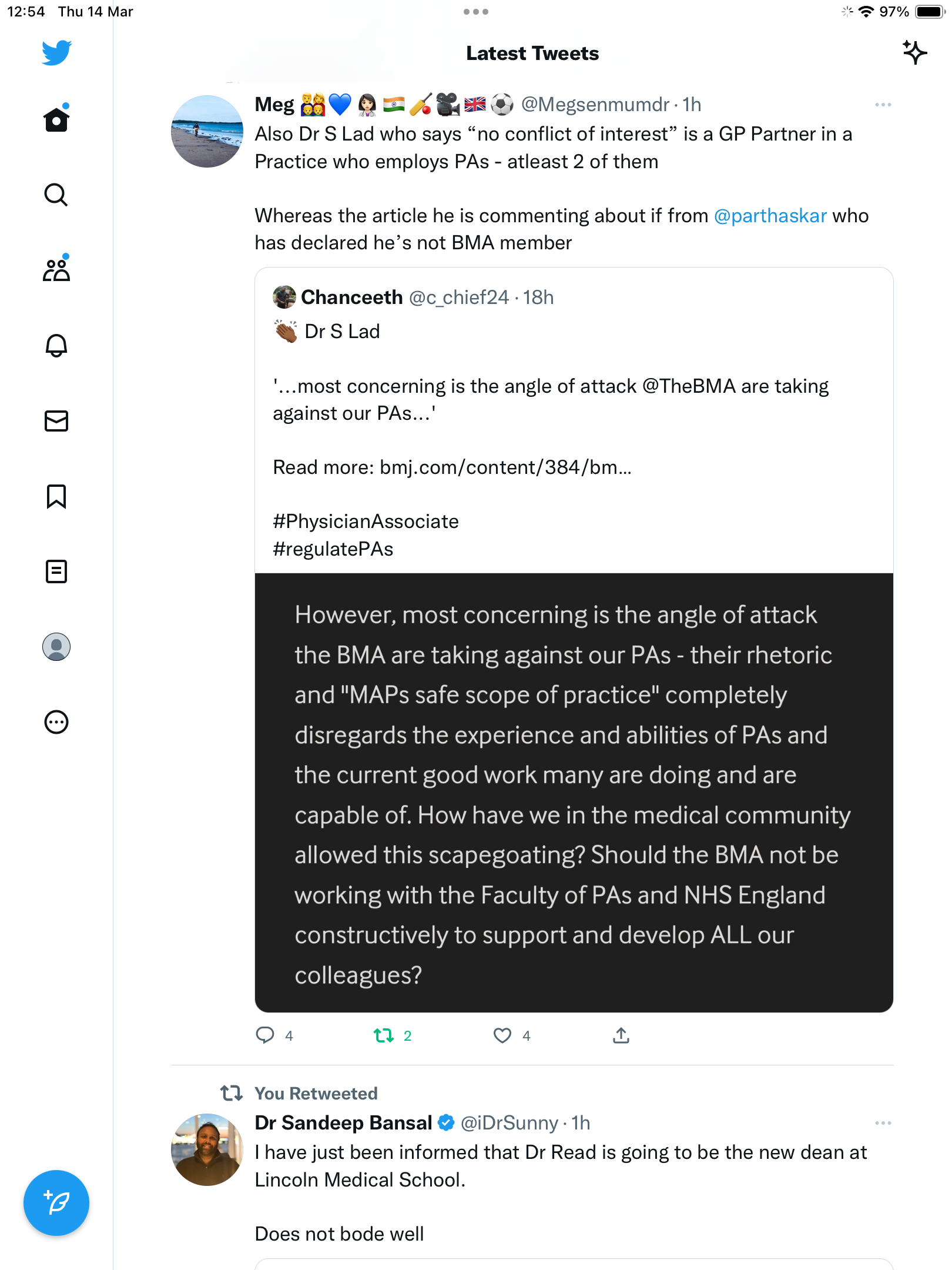The width and height of the screenshot is (952, 1270).
Task: Open the More circle menu in sidebar
Action: click(56, 722)
